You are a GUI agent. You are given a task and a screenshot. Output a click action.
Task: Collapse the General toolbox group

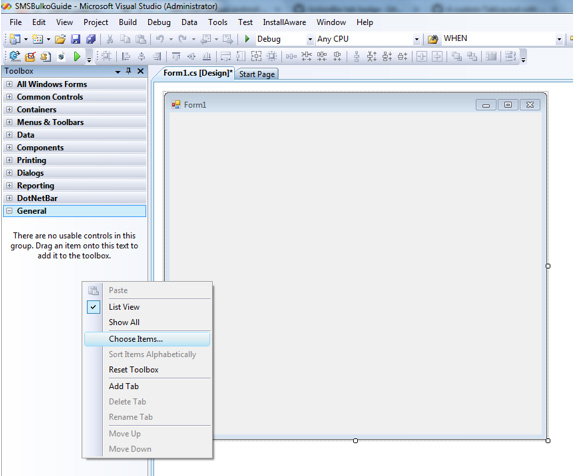(10, 211)
